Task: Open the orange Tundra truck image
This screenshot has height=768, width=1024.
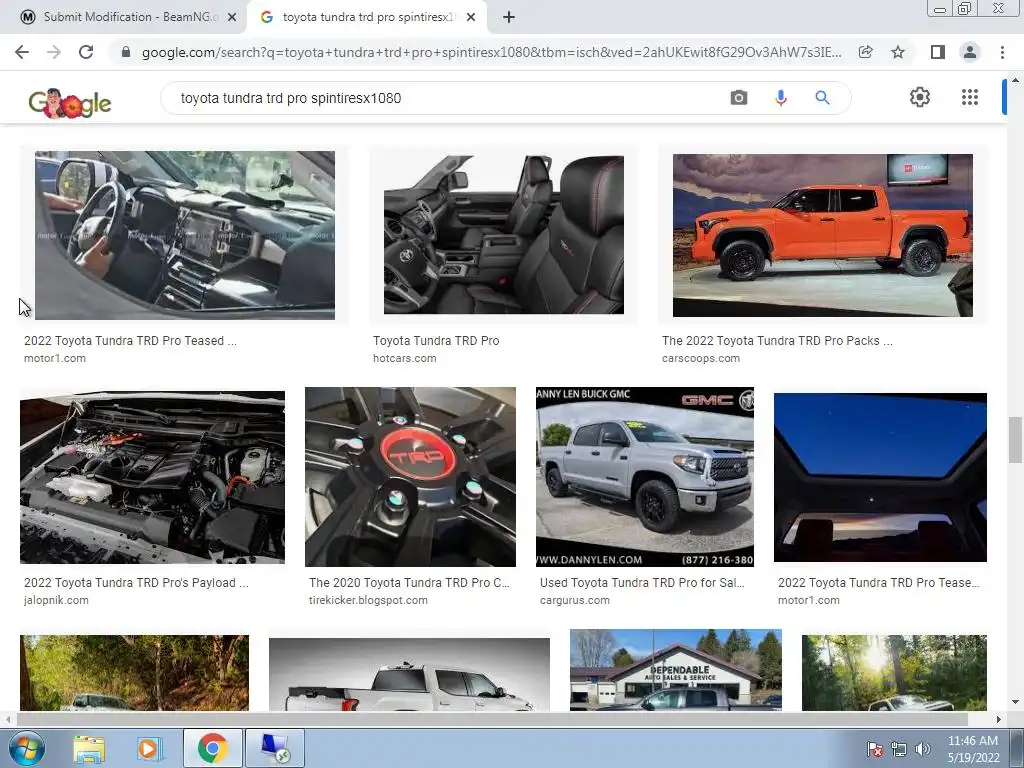Action: [x=823, y=235]
